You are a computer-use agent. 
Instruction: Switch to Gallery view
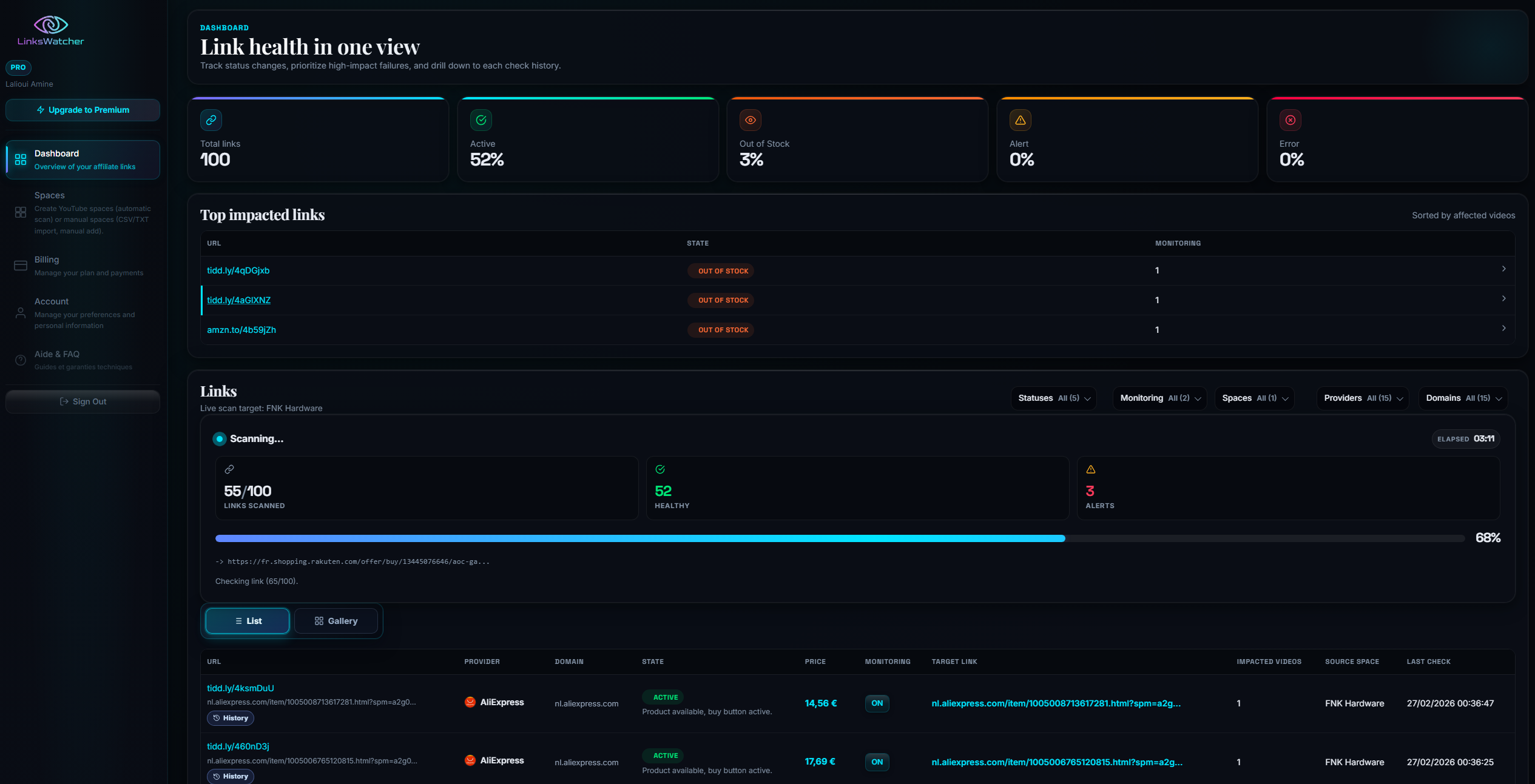(x=336, y=621)
